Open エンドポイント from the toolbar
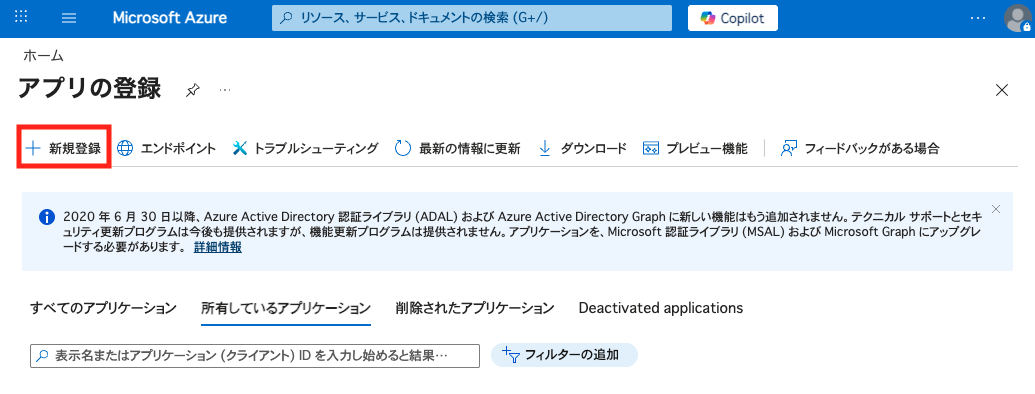The image size is (1035, 394). 166,148
